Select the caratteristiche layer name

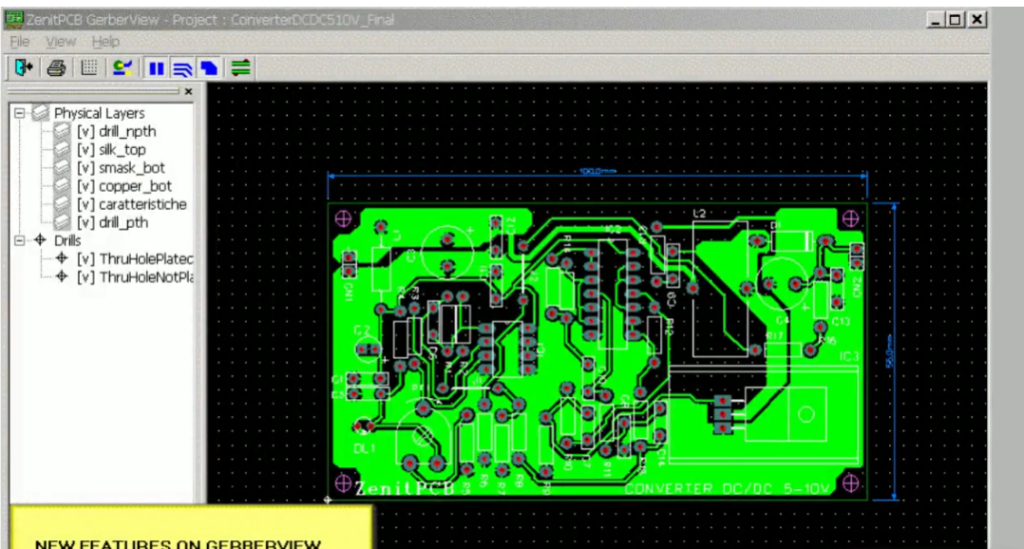pyautogui.click(x=142, y=205)
